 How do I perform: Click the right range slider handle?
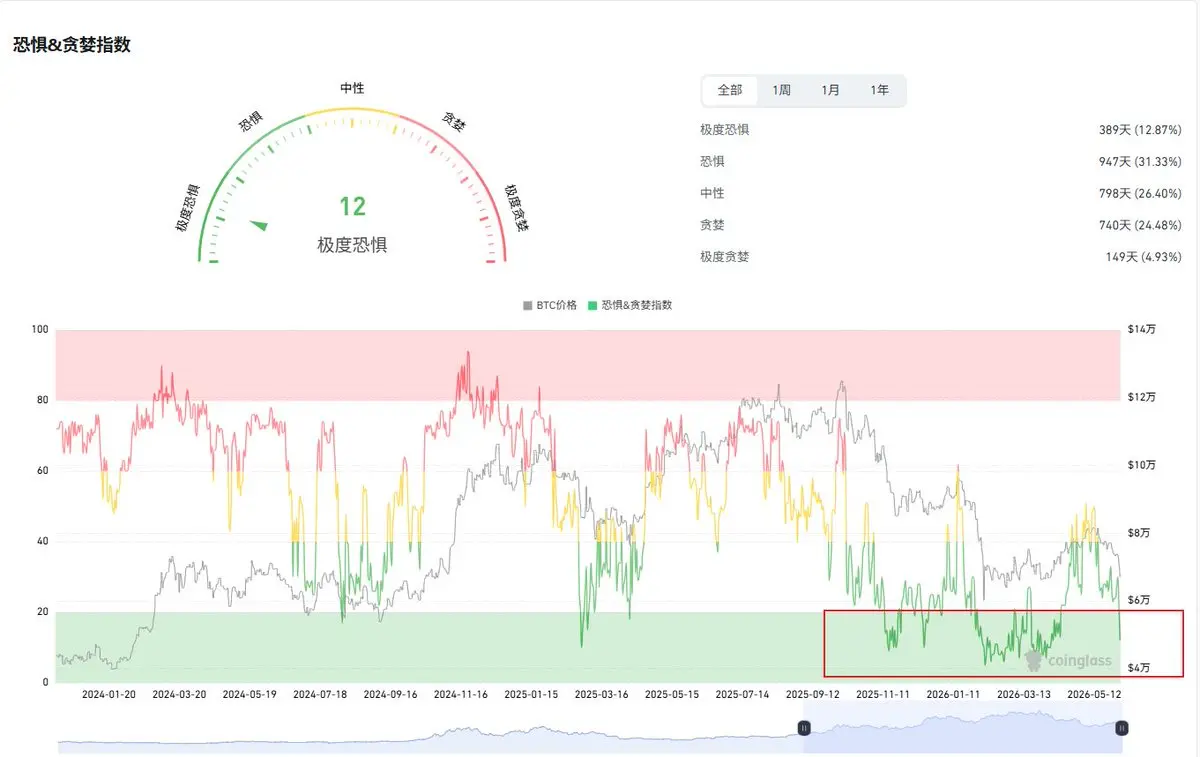(x=1122, y=728)
